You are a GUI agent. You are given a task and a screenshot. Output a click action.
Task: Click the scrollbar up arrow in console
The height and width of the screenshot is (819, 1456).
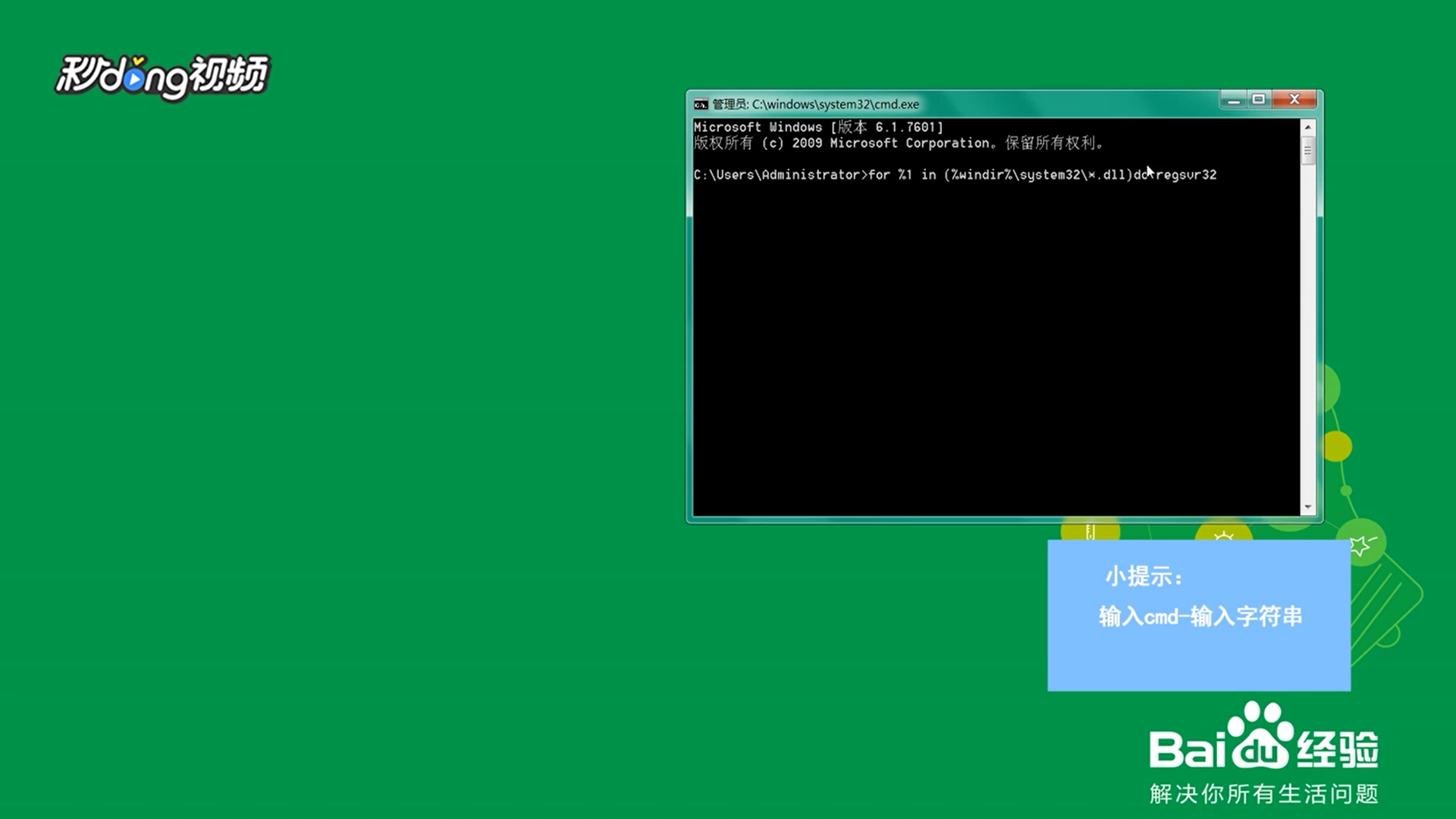[1307, 127]
